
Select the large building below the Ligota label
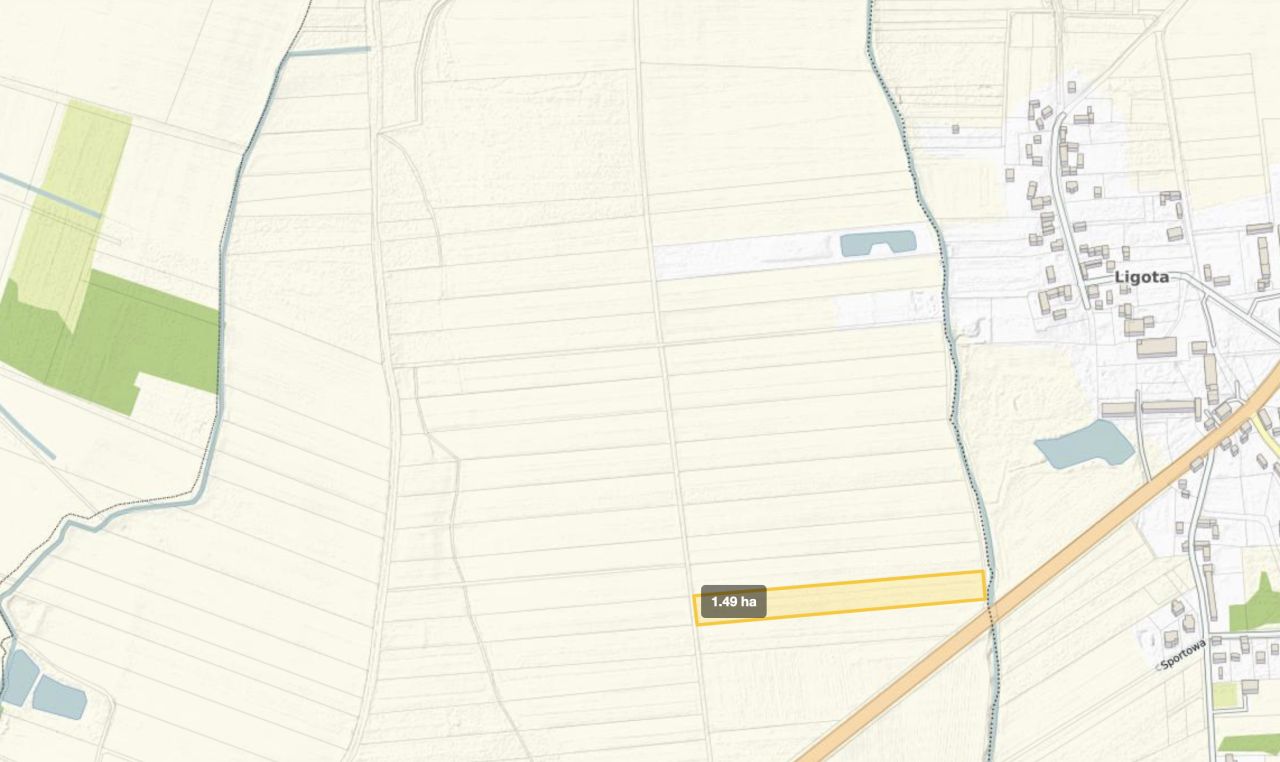1157,348
